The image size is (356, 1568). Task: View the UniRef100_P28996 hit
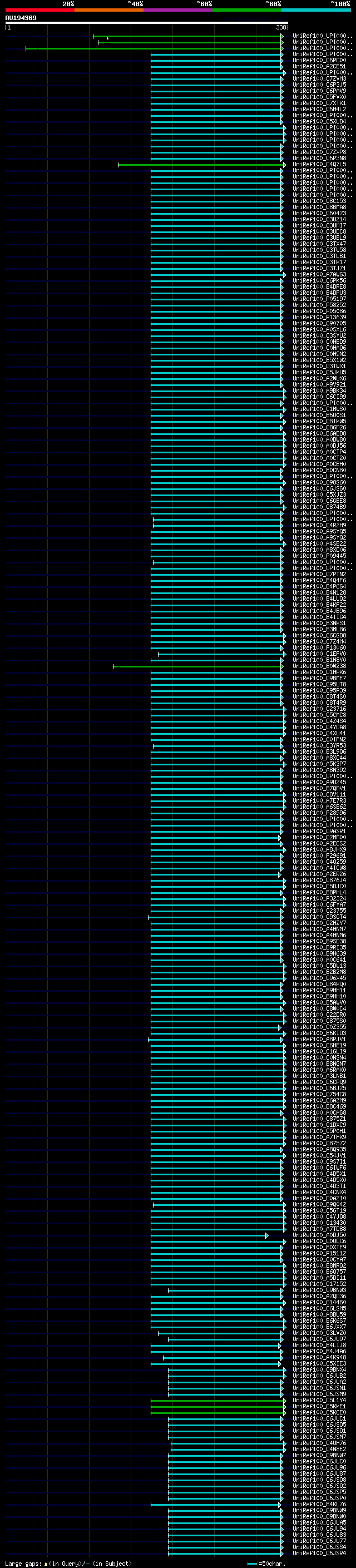click(x=319, y=813)
